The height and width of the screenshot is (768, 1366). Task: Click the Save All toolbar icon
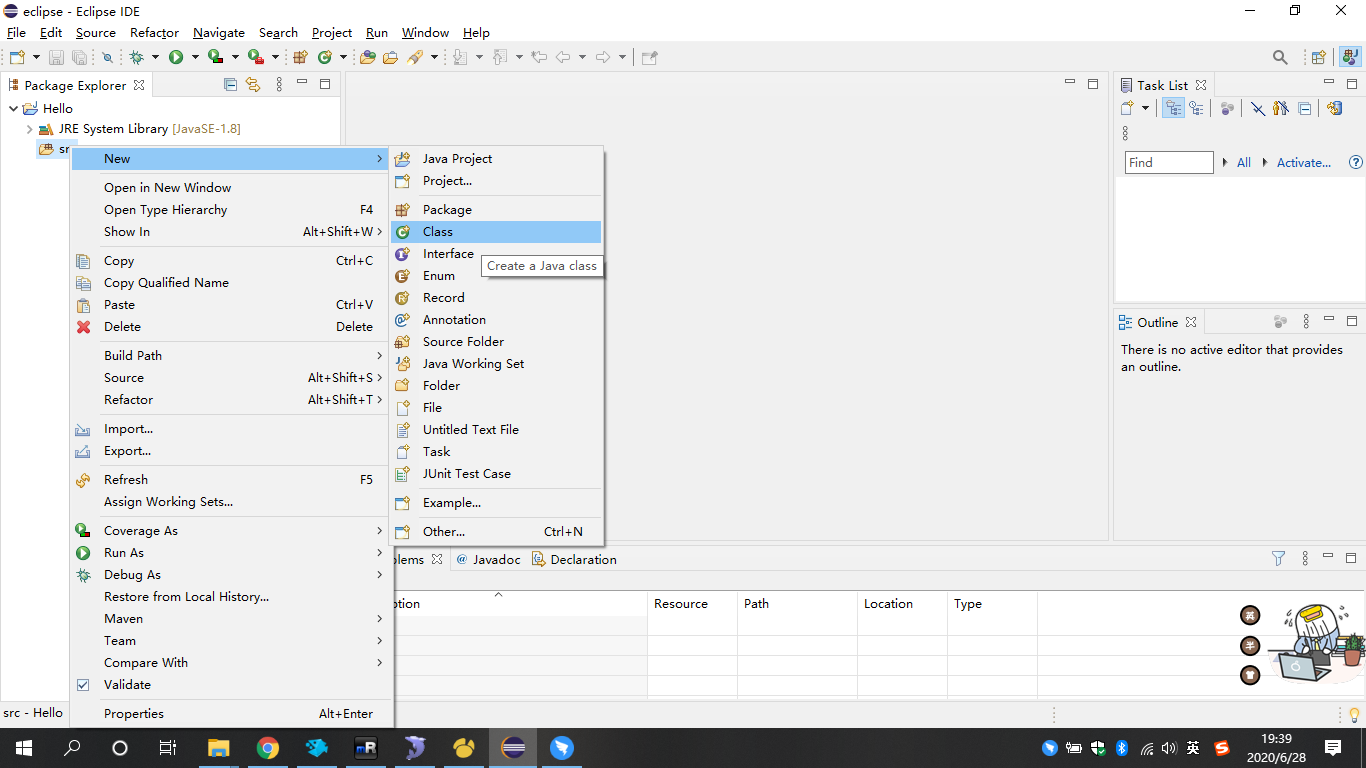78,57
